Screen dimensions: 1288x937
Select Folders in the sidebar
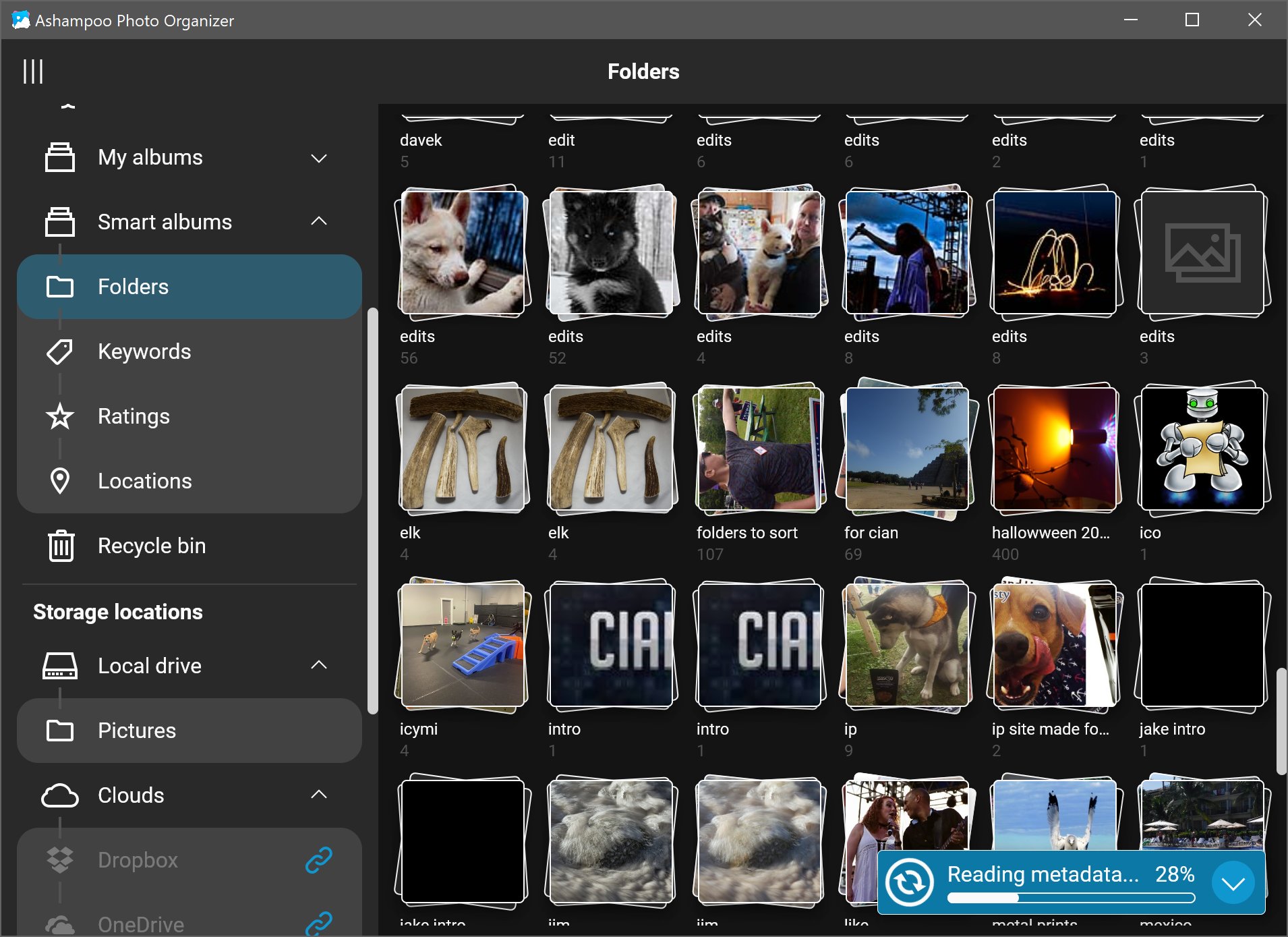(189, 287)
